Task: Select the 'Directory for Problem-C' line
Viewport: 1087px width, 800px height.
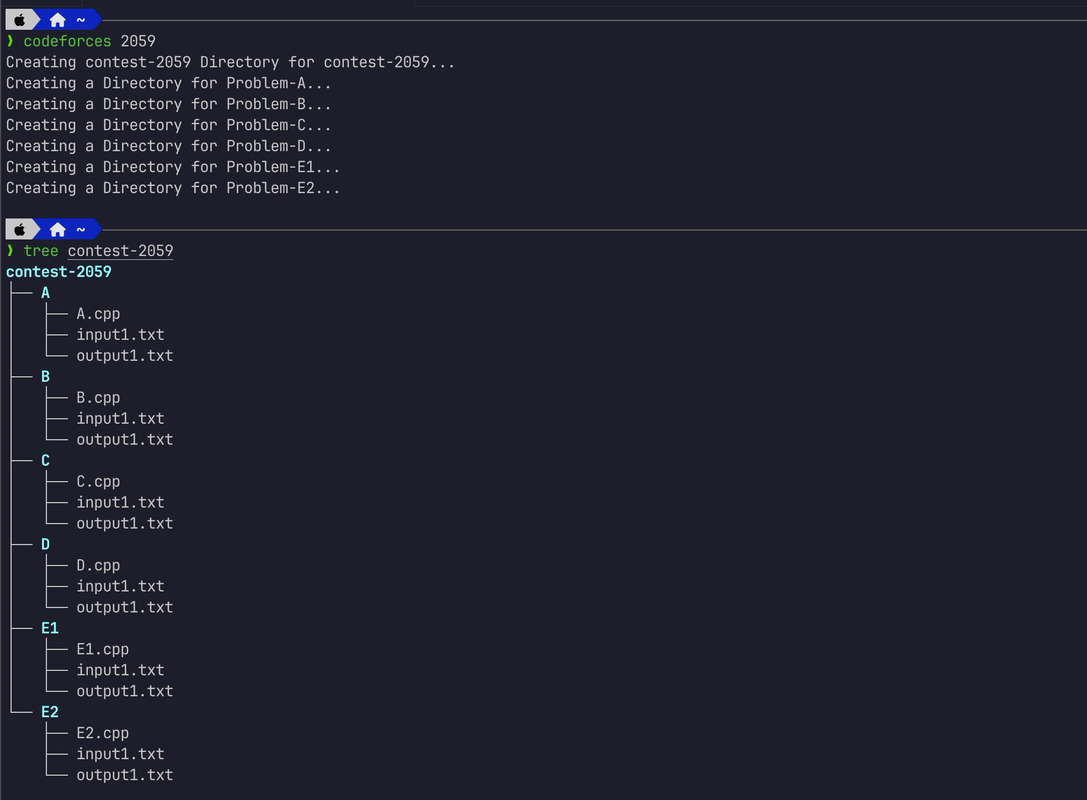Action: coord(168,125)
